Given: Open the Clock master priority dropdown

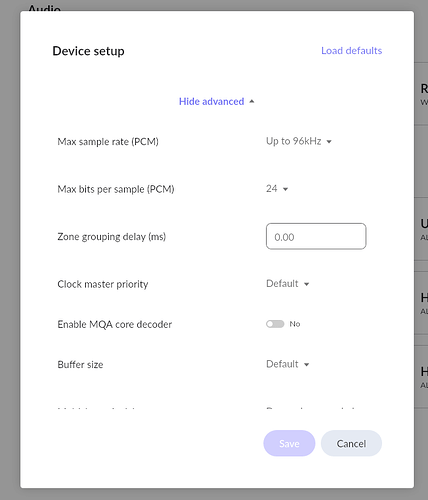Looking at the screenshot, I should (288, 284).
